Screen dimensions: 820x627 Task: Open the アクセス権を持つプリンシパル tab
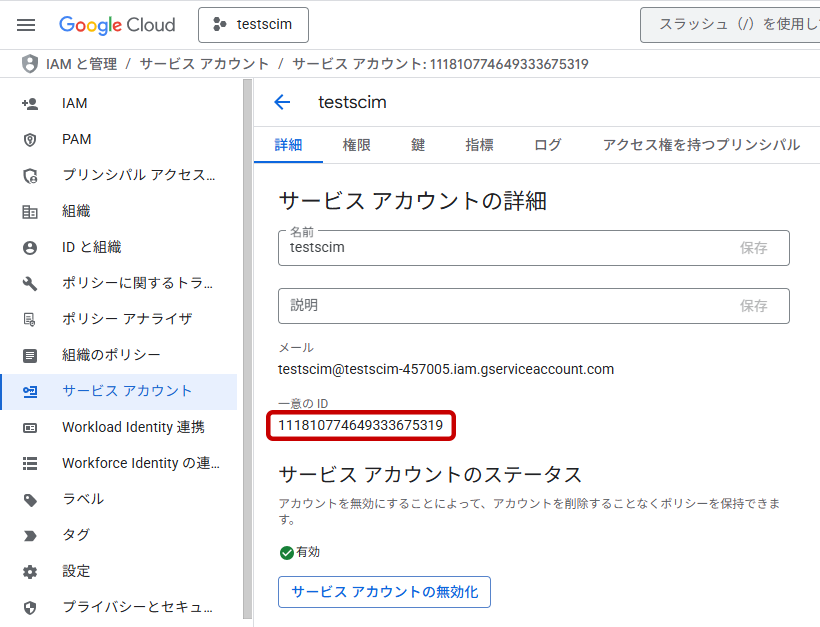tap(701, 145)
